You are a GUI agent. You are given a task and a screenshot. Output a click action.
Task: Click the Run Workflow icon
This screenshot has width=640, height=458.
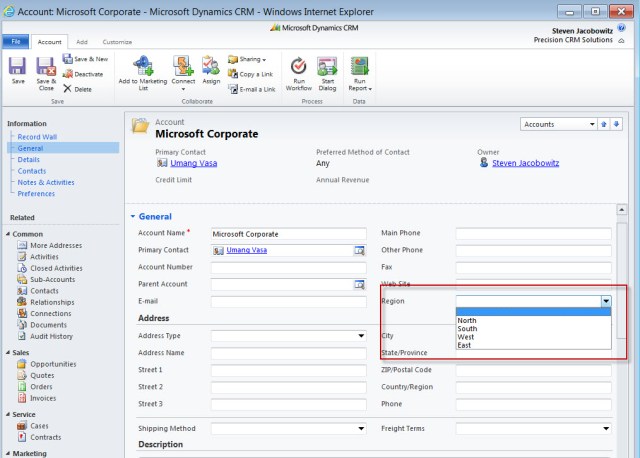[298, 67]
